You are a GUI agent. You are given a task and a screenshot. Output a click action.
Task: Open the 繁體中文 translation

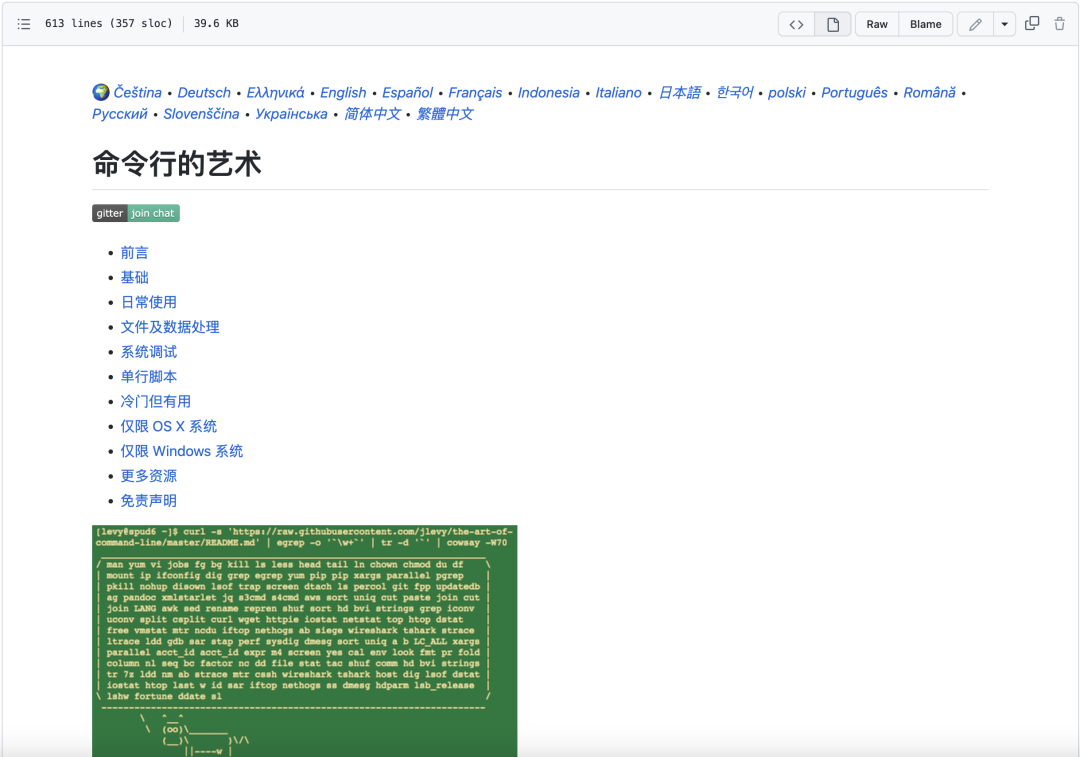click(x=445, y=114)
